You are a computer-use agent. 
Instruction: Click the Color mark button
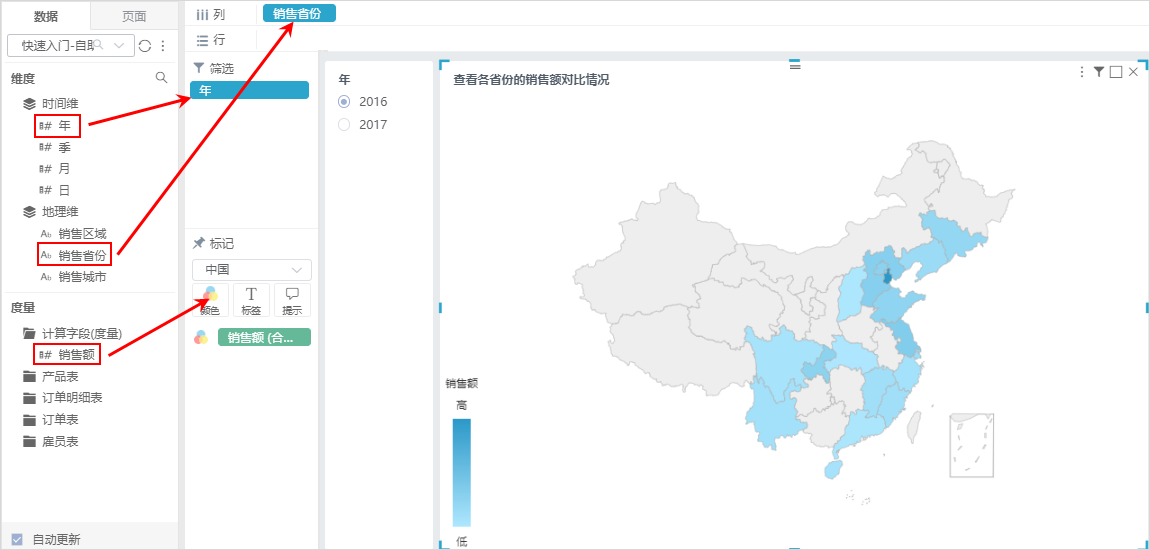pos(210,301)
